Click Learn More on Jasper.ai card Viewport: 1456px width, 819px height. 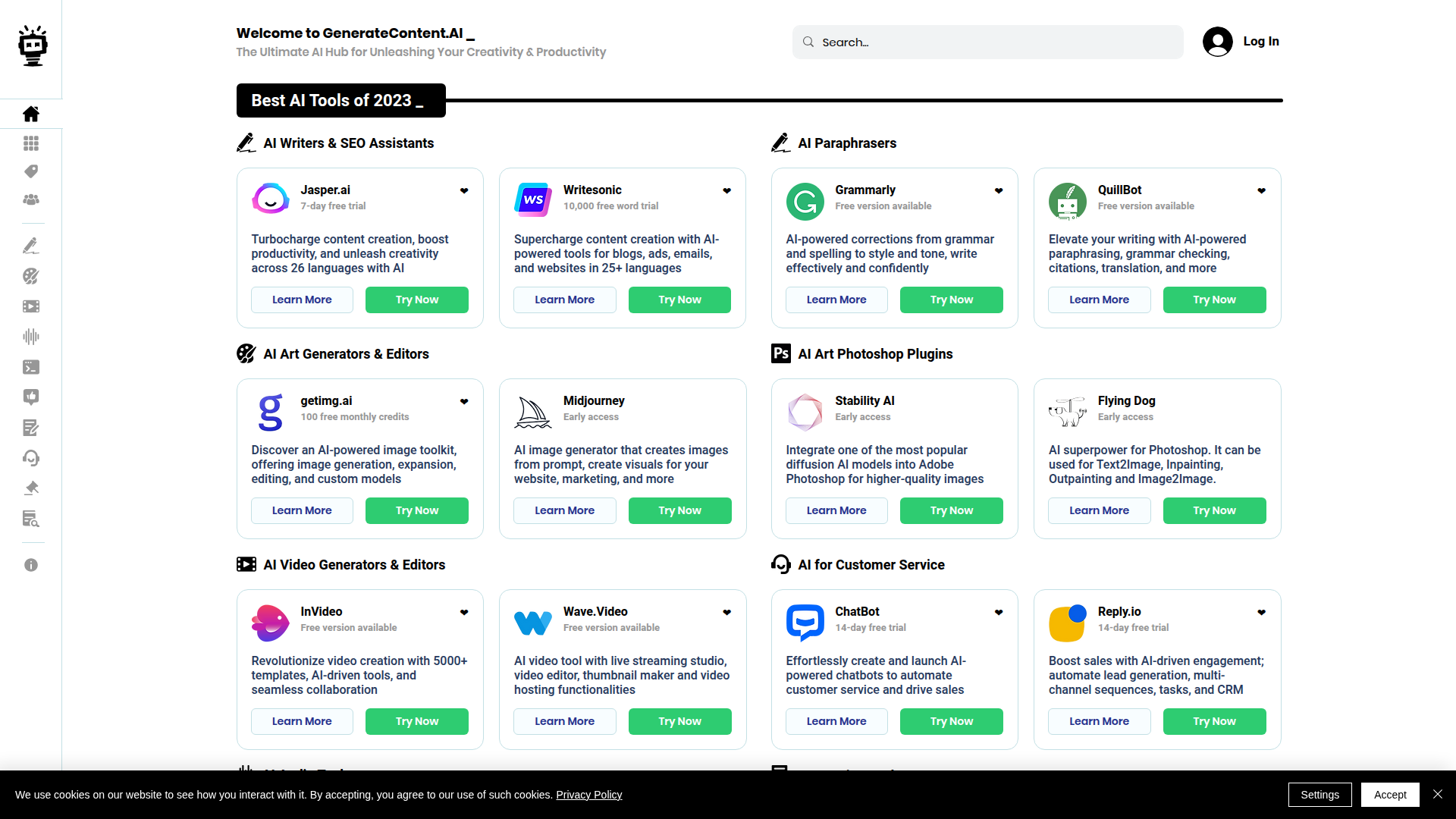[302, 300]
